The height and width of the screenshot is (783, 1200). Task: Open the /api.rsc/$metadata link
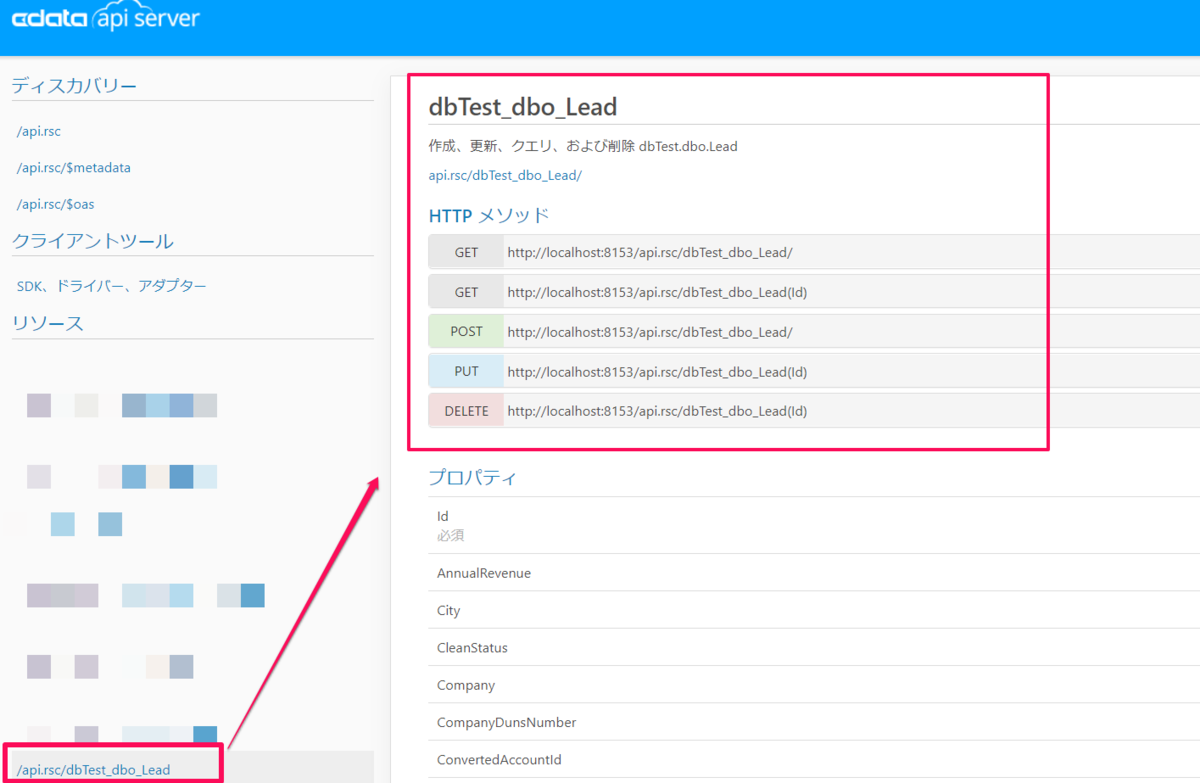tap(74, 168)
